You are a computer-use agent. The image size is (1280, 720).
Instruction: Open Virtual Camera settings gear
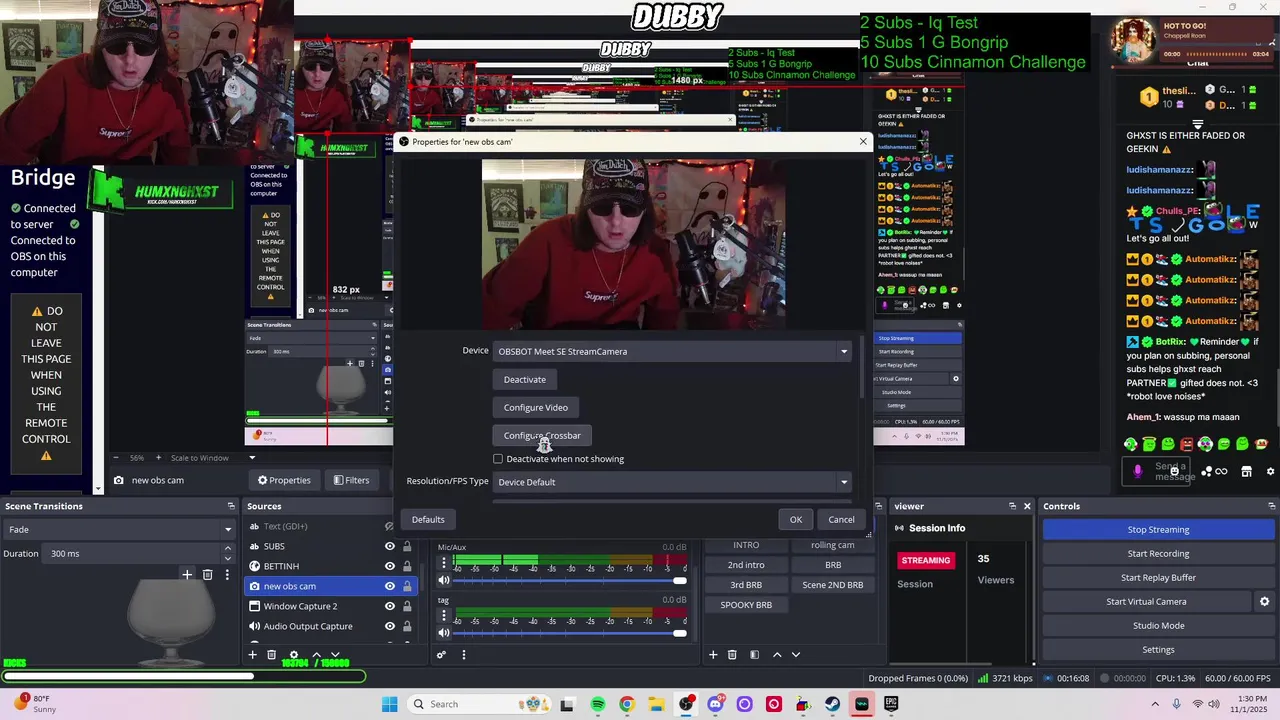1264,602
